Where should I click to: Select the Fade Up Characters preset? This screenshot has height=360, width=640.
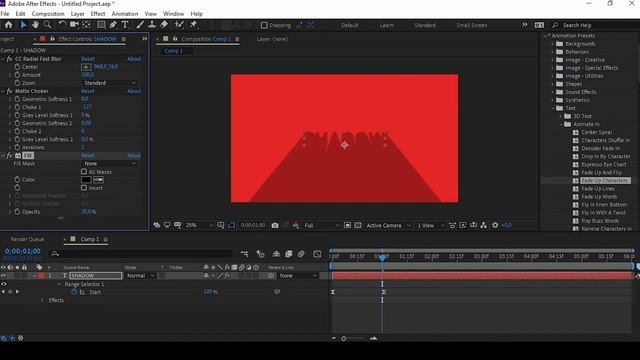(604, 180)
